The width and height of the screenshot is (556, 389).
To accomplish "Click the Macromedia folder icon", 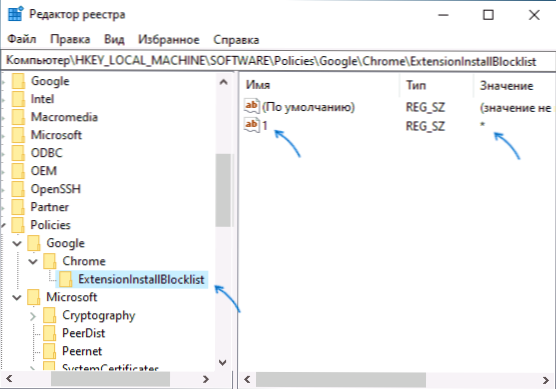I will pyautogui.click(x=18, y=117).
